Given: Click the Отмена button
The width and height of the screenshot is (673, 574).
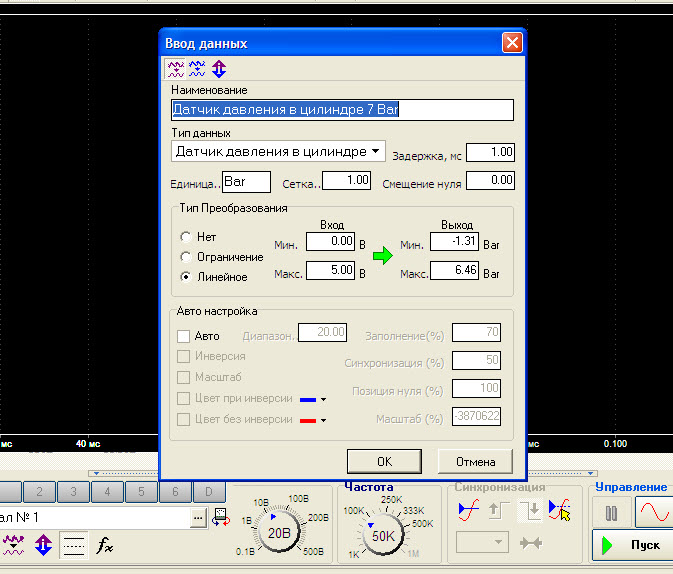Looking at the screenshot, I should click(475, 462).
